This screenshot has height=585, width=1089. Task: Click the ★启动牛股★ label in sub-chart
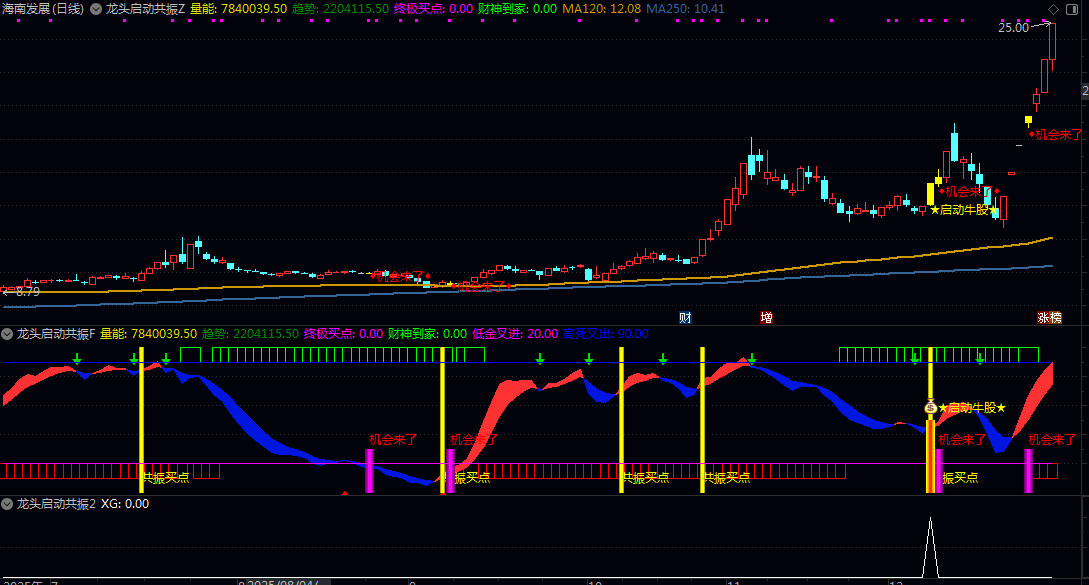[971, 408]
